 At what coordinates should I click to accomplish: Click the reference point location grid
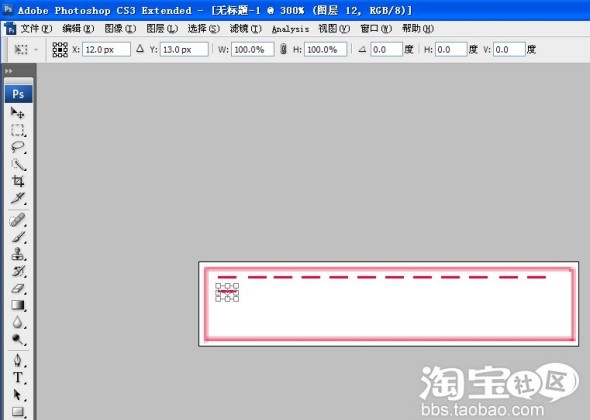(x=60, y=50)
